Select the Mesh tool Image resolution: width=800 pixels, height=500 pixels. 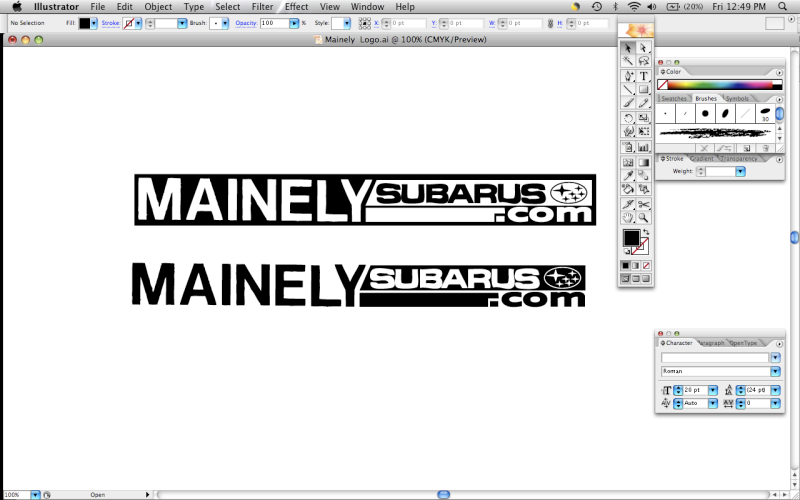coord(628,163)
